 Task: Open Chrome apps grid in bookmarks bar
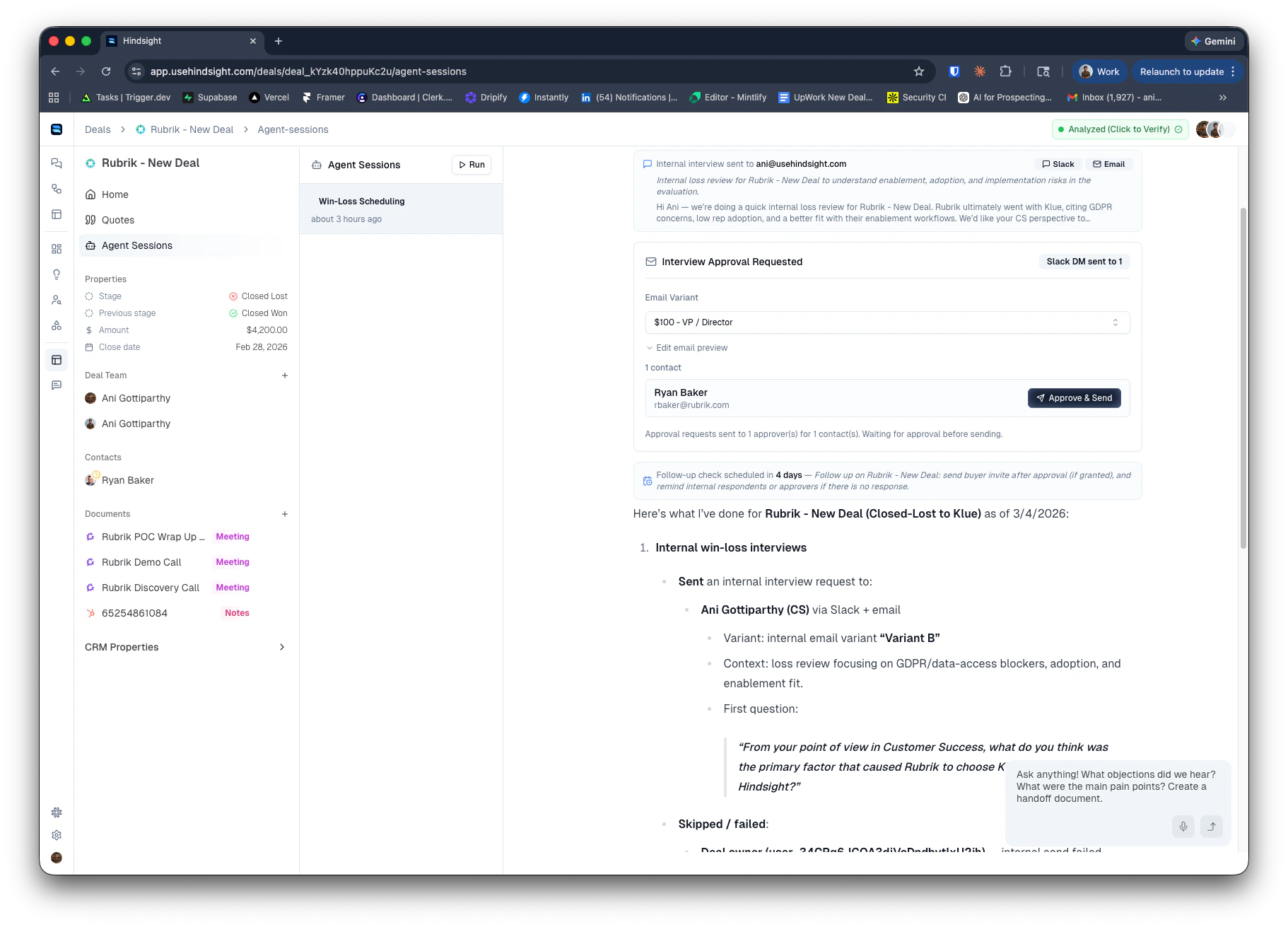point(54,98)
